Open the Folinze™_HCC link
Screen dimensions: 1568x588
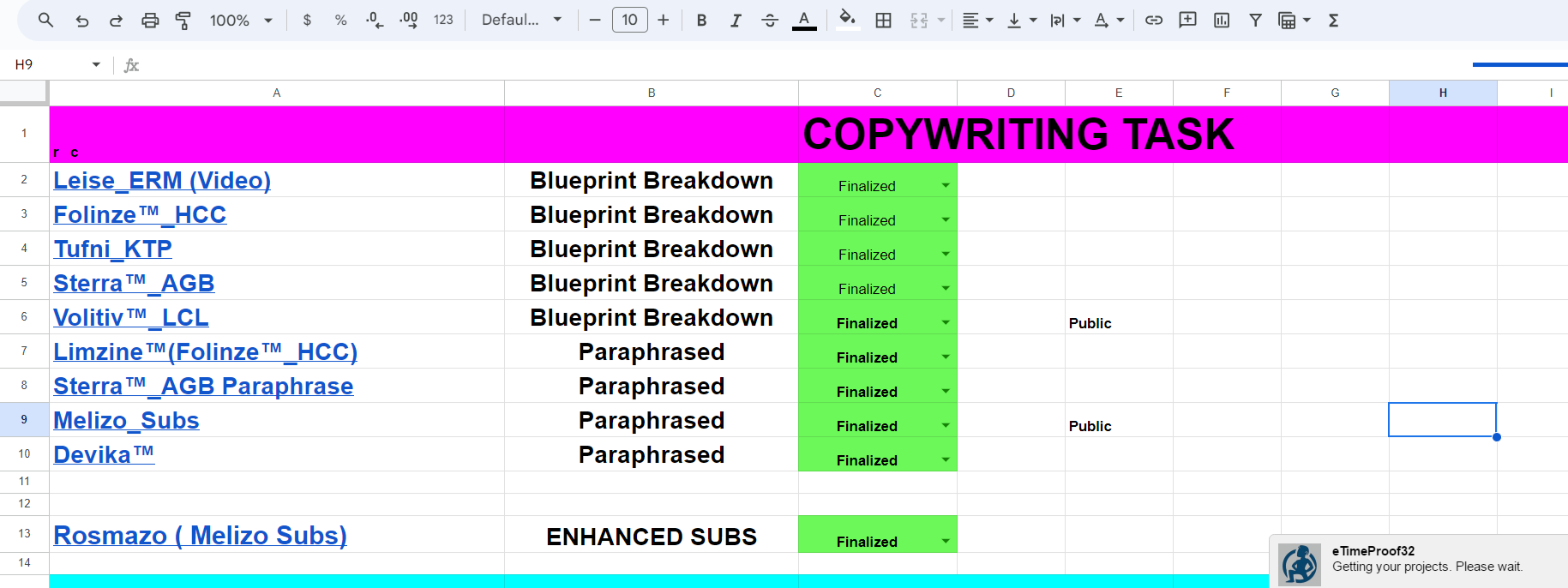point(140,214)
